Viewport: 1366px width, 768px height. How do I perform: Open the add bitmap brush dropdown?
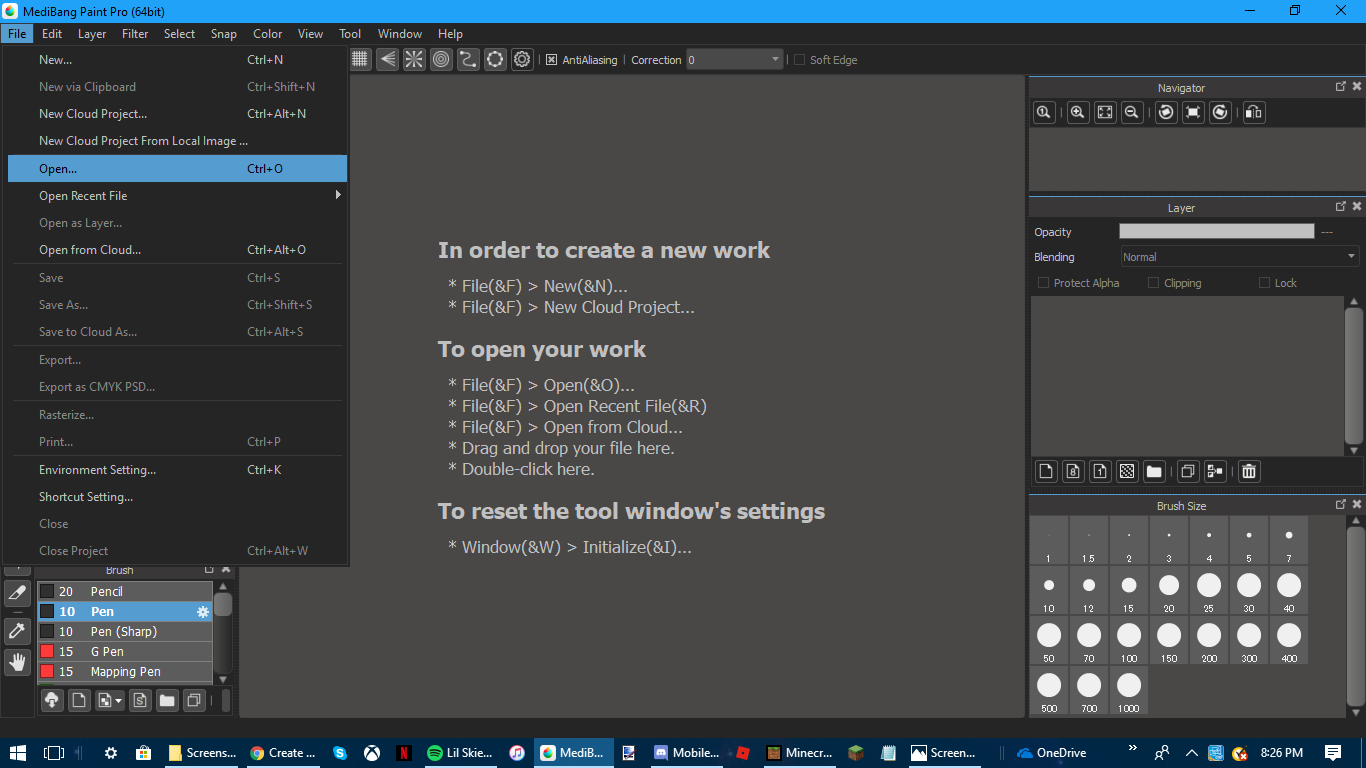point(110,700)
